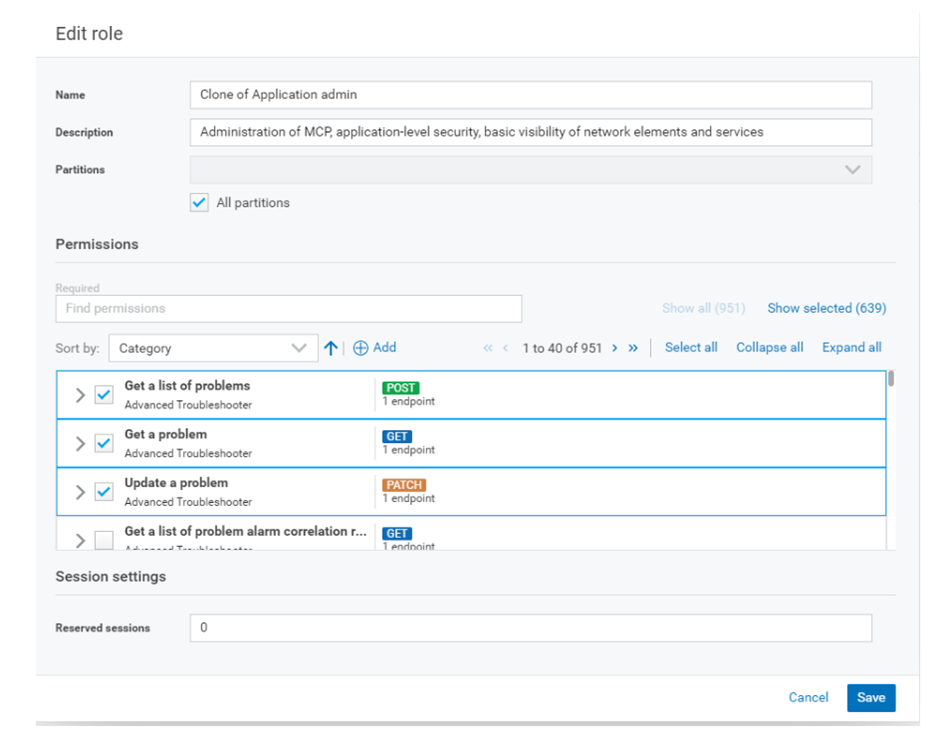Jump to the first page using double chevron
This screenshot has height=735, width=940.
[487, 347]
